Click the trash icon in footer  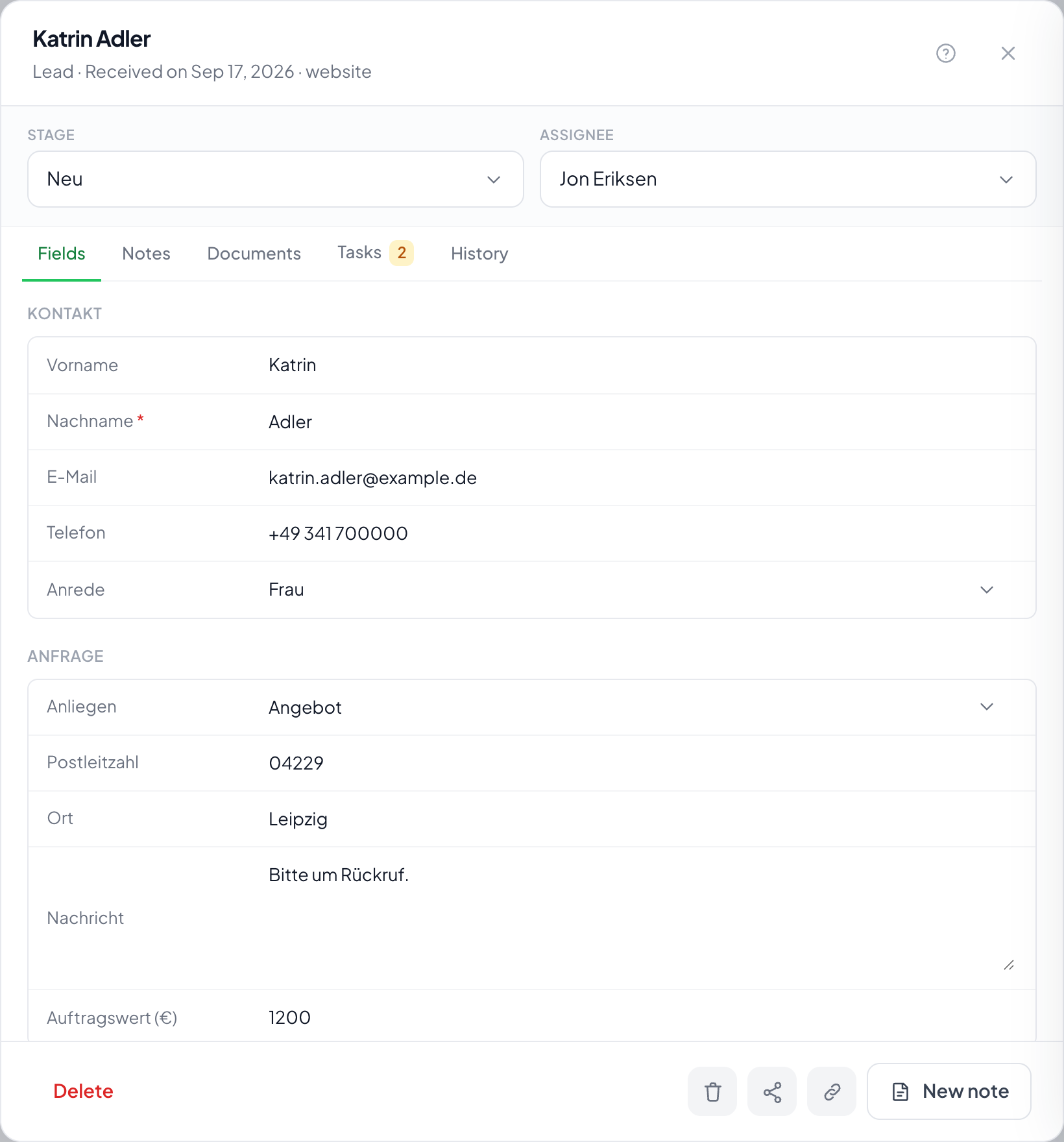tap(712, 1091)
